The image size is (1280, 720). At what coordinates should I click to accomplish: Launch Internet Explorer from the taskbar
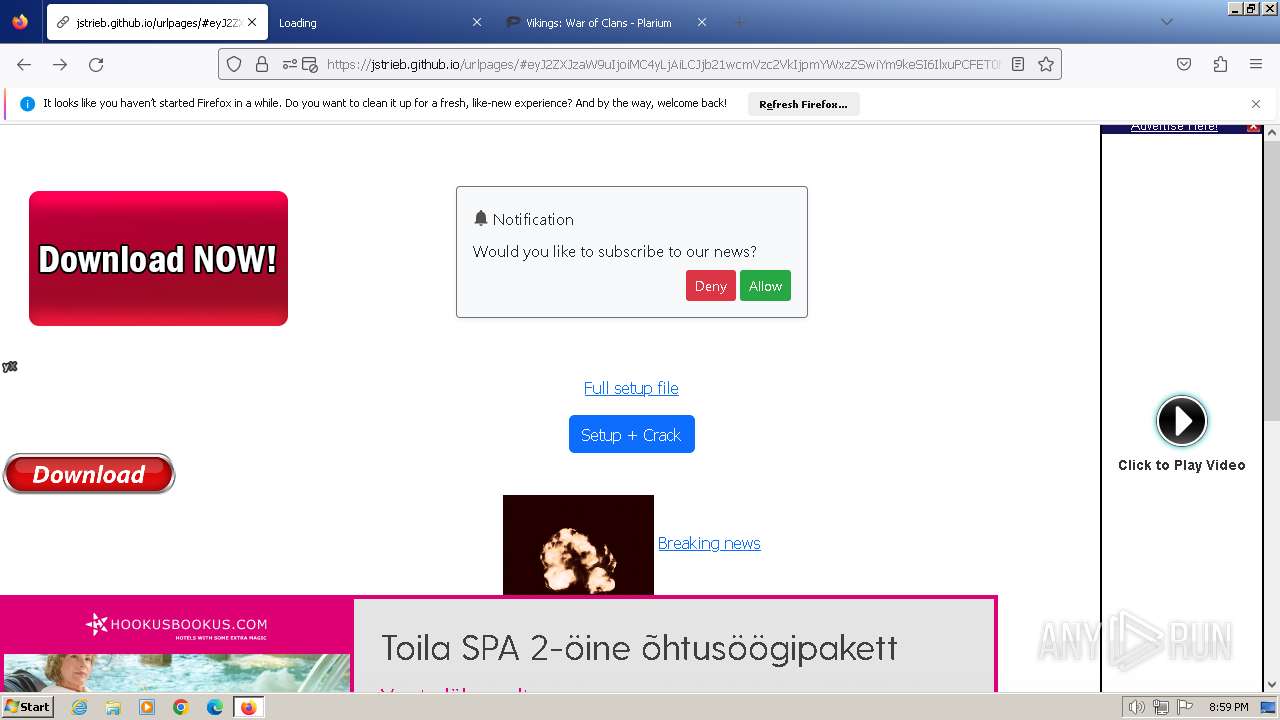(79, 707)
